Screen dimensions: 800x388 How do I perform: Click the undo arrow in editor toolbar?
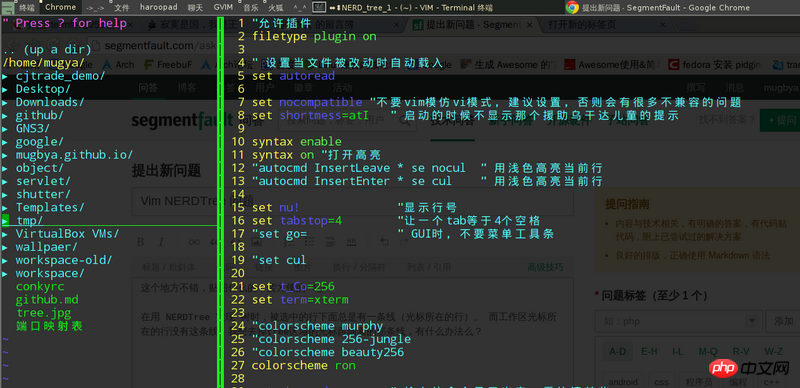pos(385,241)
